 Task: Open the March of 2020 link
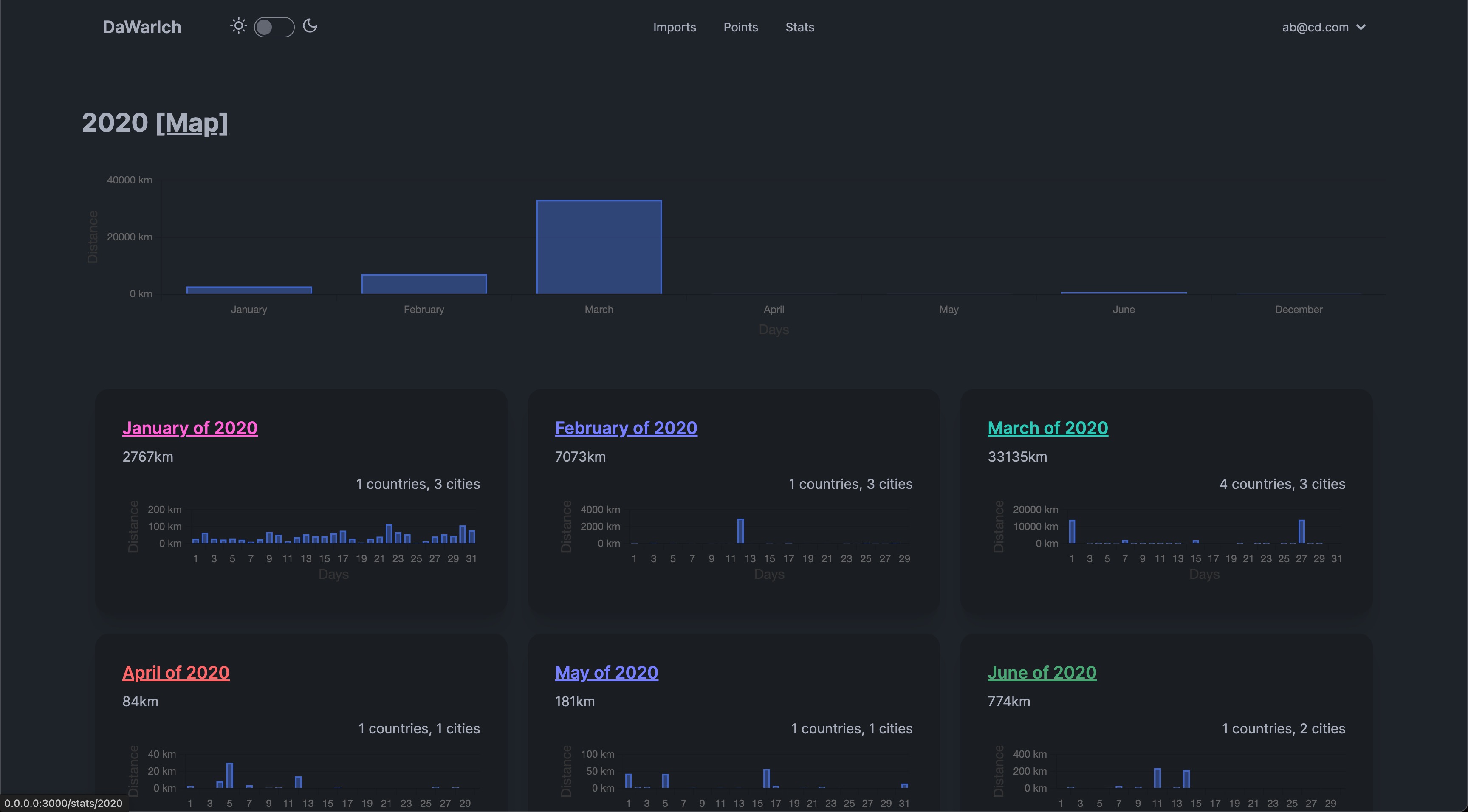click(1047, 428)
